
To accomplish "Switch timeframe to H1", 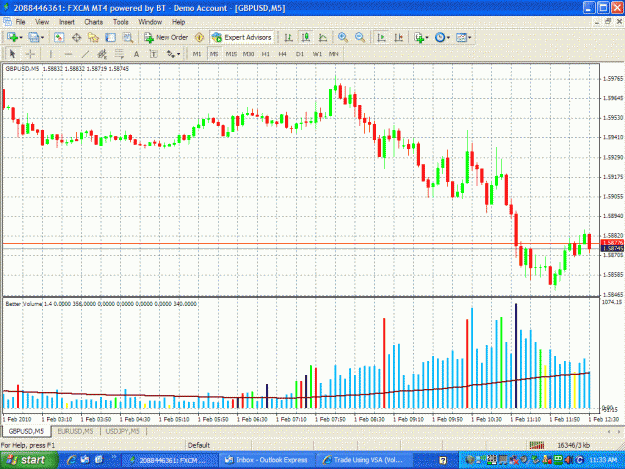I will (x=265, y=54).
